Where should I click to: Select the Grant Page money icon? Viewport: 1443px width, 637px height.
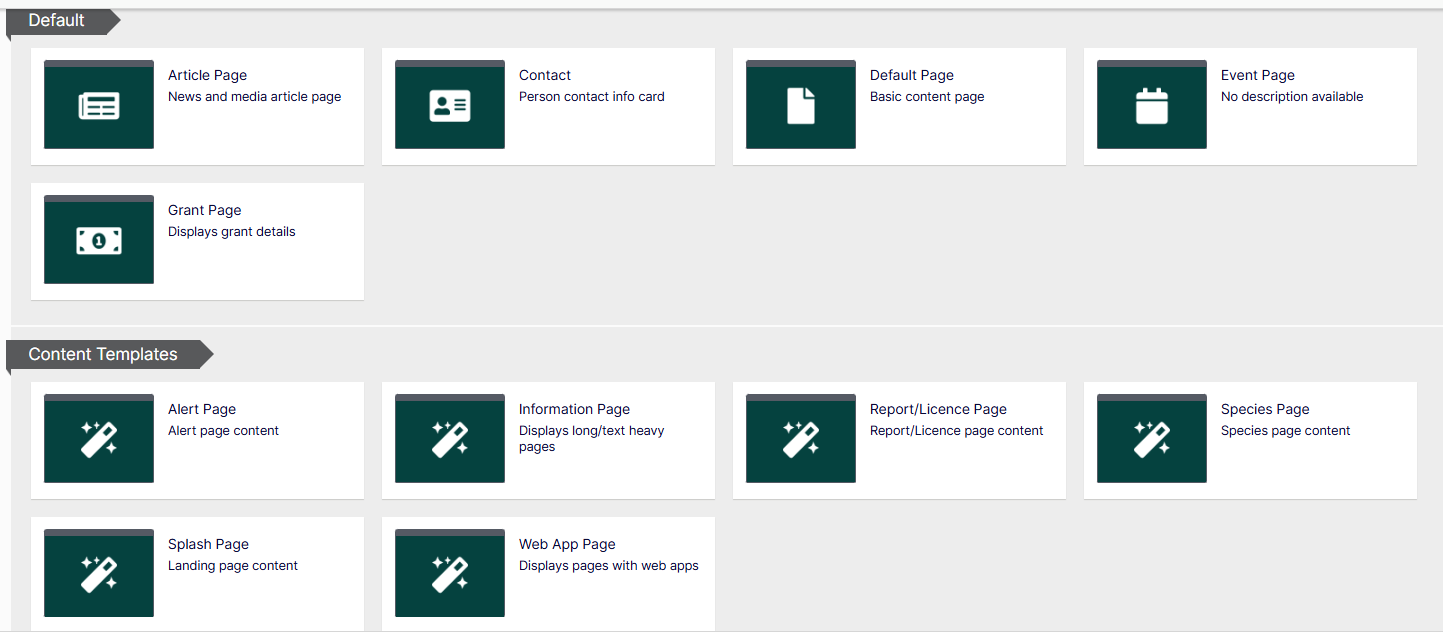tap(99, 241)
